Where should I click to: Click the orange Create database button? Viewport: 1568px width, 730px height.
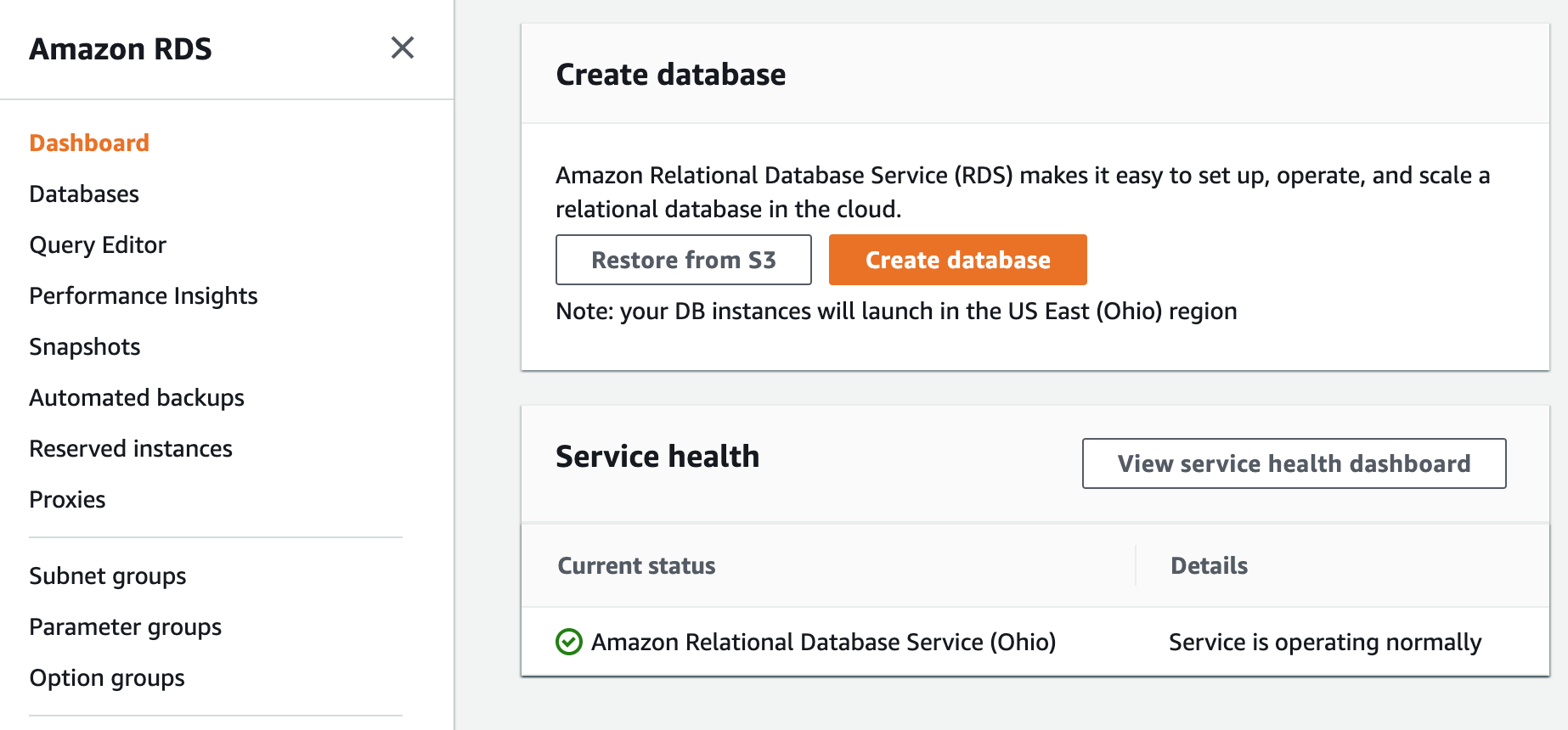point(958,260)
